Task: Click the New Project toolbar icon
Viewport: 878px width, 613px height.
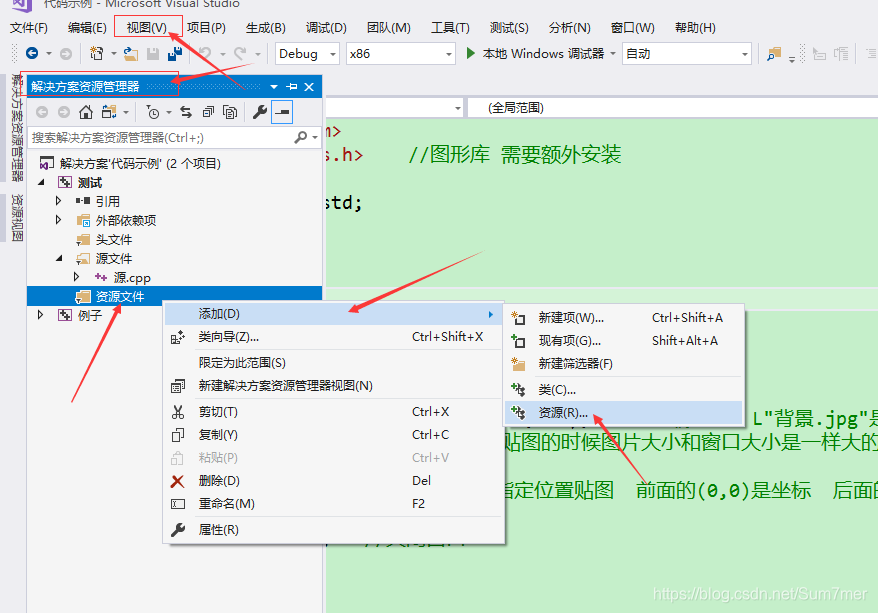Action: point(96,53)
